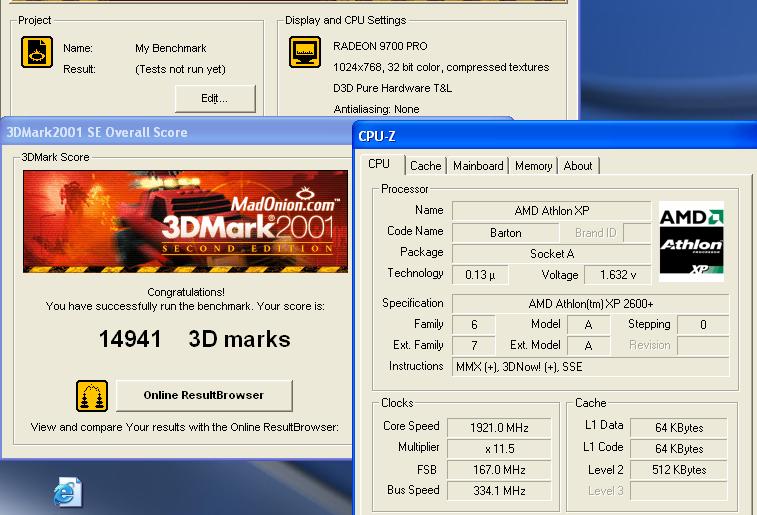The image size is (757, 515).
Task: Click the Name field showing AMD Athlon XP
Action: (x=551, y=211)
